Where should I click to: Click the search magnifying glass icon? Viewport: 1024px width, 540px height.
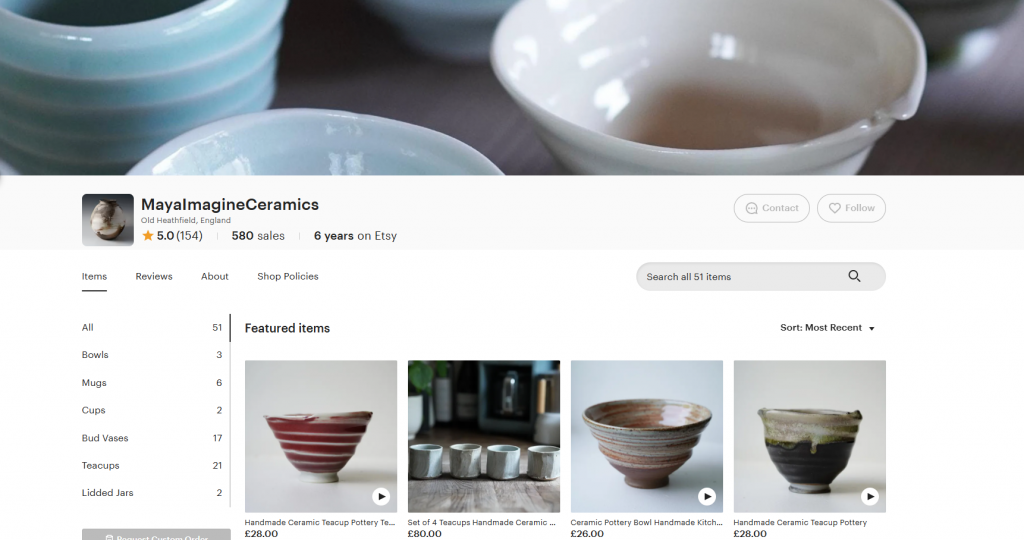click(x=854, y=277)
